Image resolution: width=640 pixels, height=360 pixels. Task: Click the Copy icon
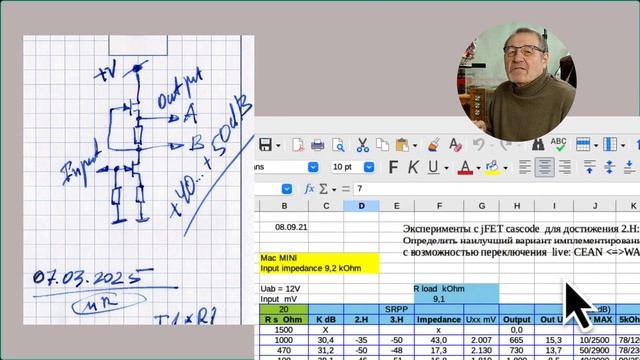[x=382, y=144]
